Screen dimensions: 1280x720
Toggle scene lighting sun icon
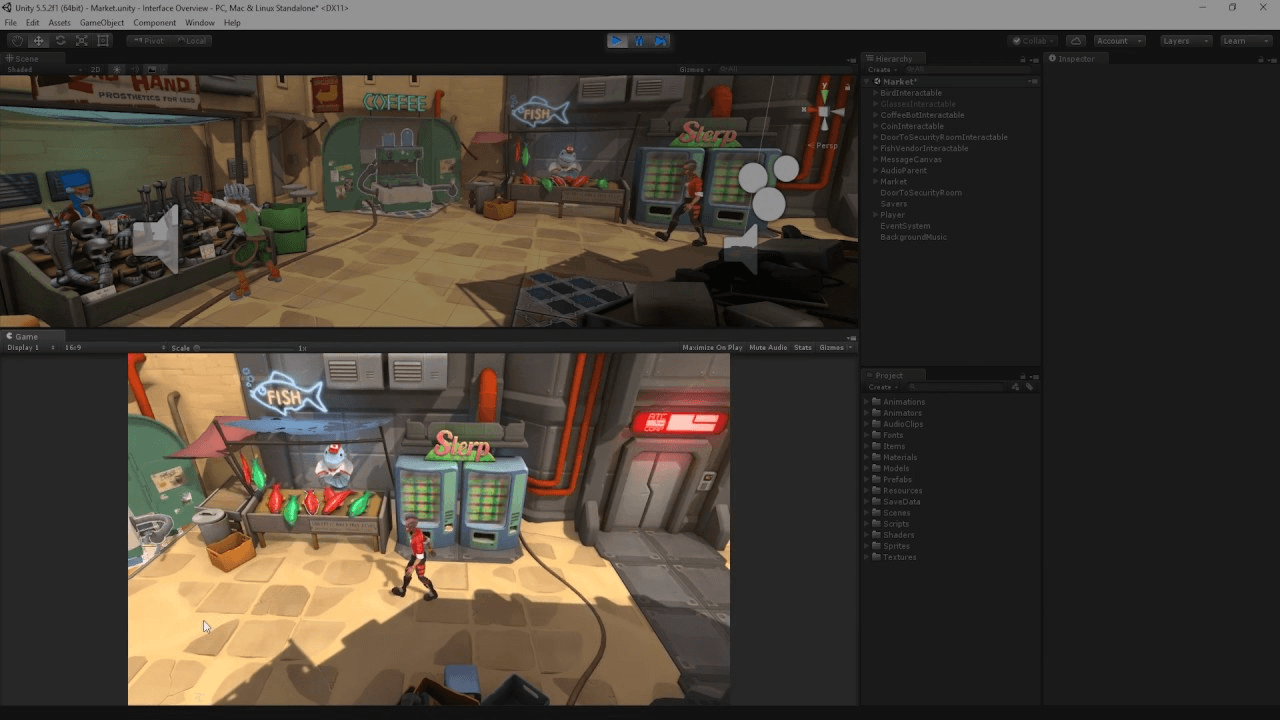116,70
